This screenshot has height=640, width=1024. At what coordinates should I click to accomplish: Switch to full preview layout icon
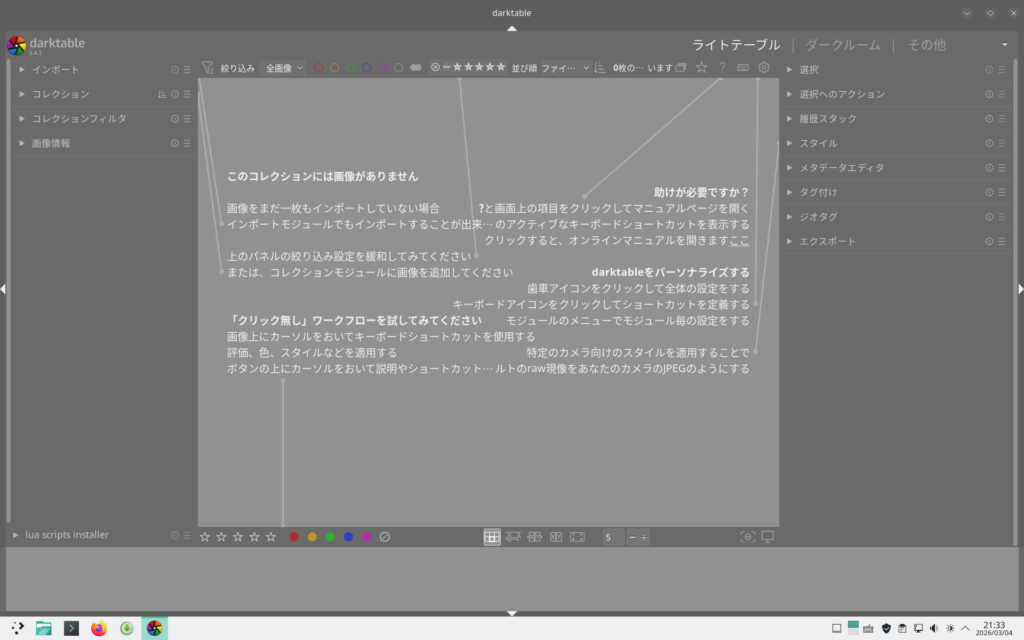tap(577, 537)
